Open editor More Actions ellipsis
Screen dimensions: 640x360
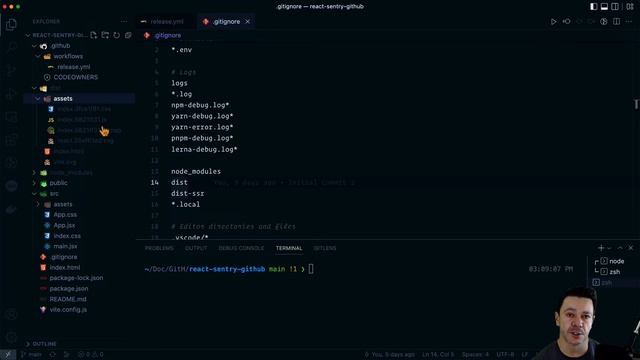point(629,21)
